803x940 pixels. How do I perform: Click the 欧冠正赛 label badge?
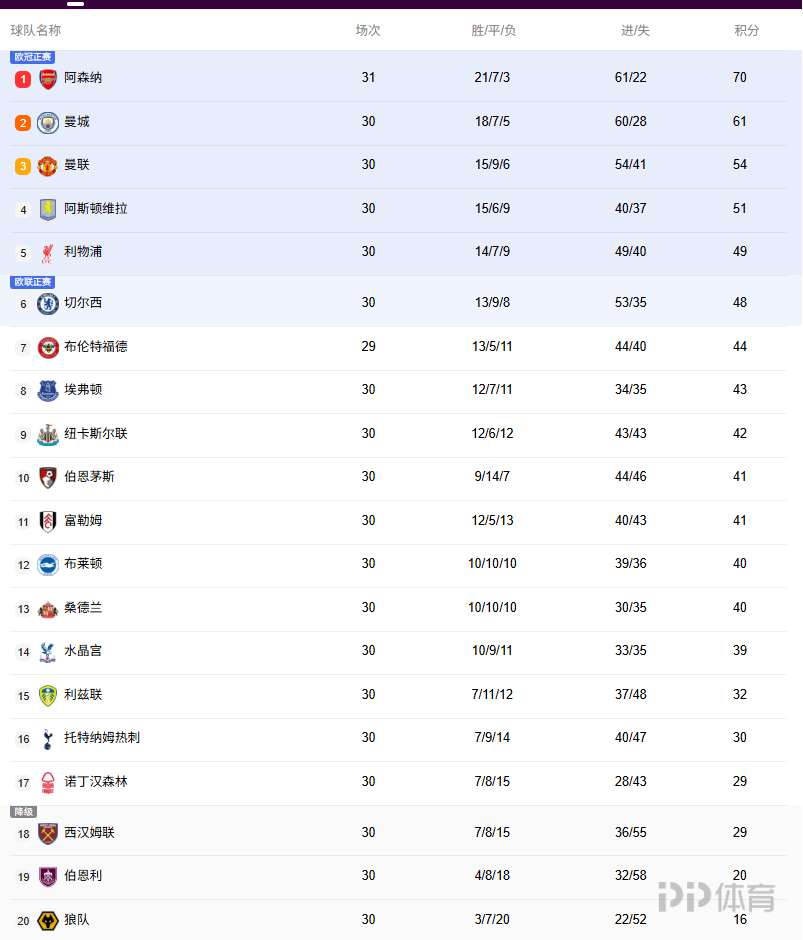[x=33, y=57]
